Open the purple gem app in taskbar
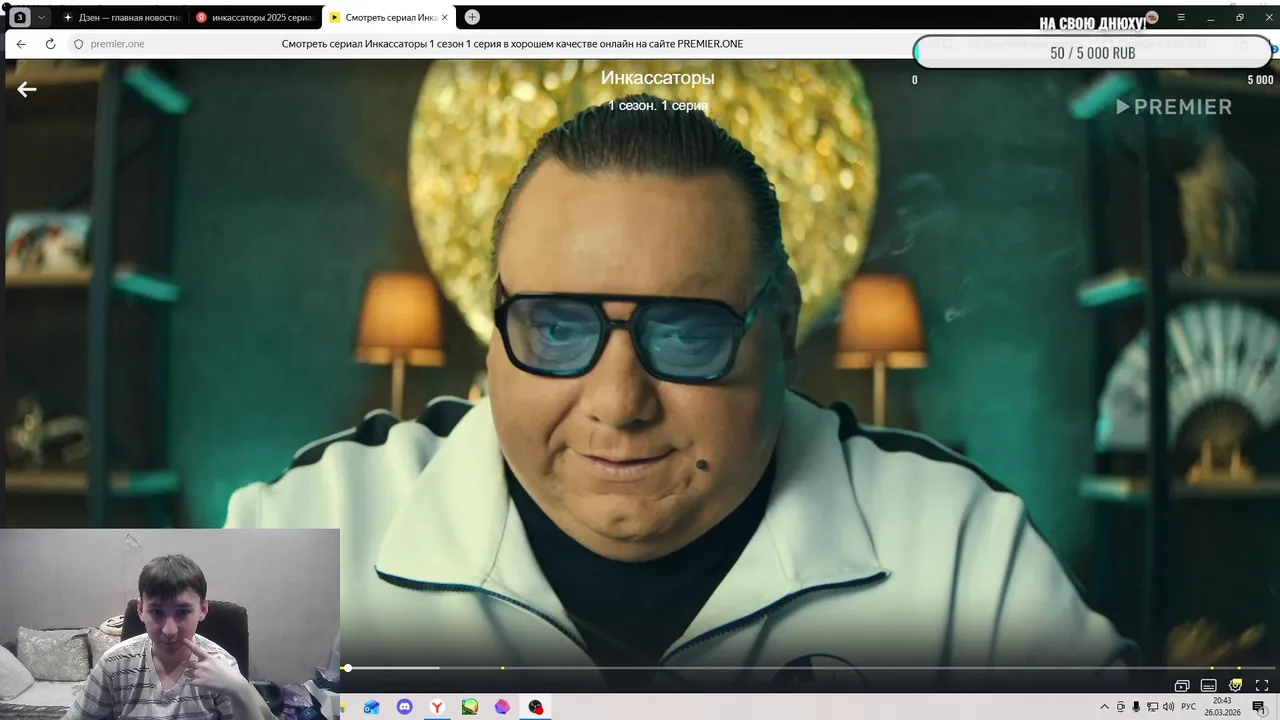Image resolution: width=1280 pixels, height=720 pixels. tap(503, 707)
